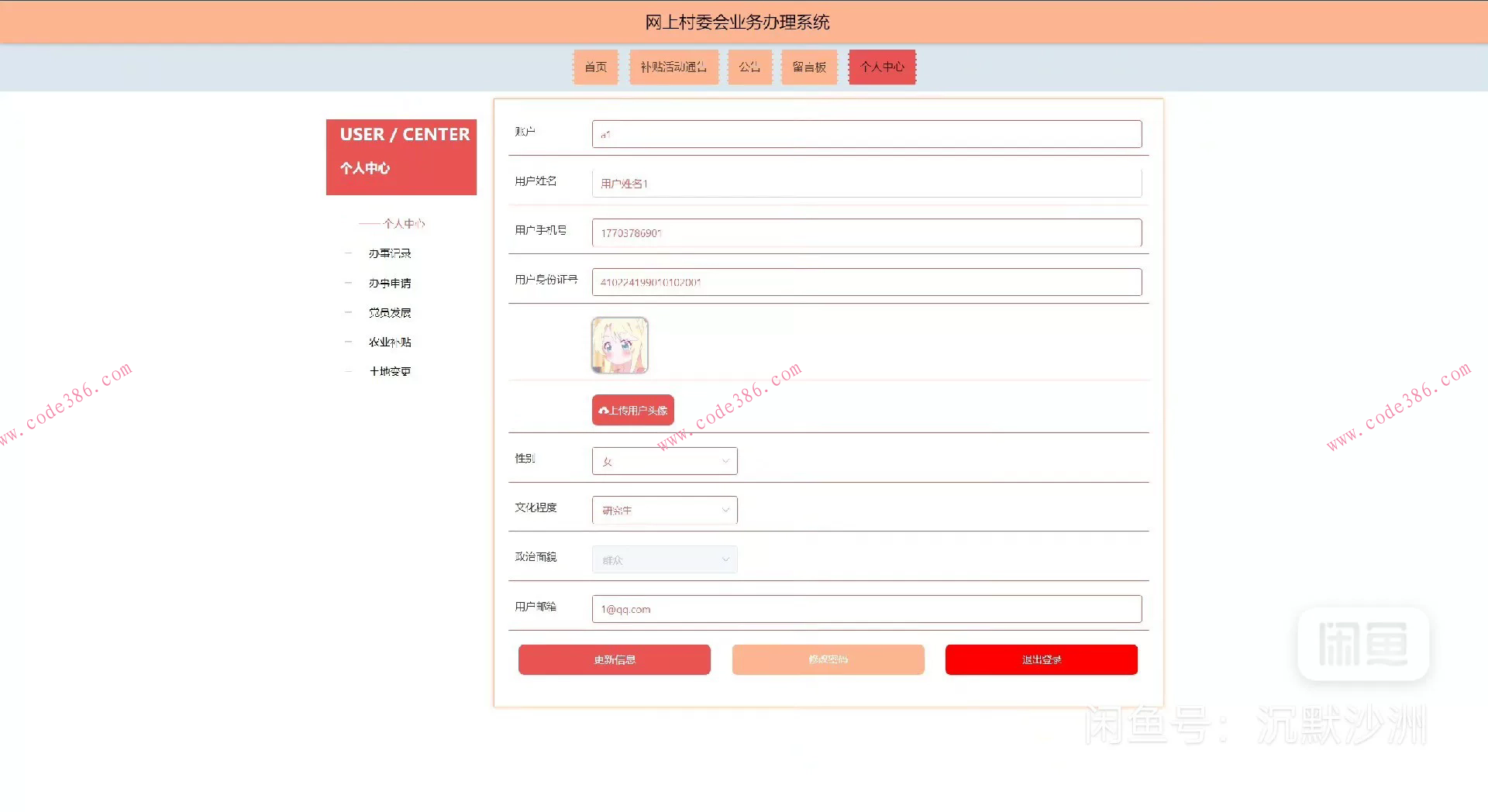Click the 更新信息 update button
This screenshot has height=812, width=1488.
point(614,659)
